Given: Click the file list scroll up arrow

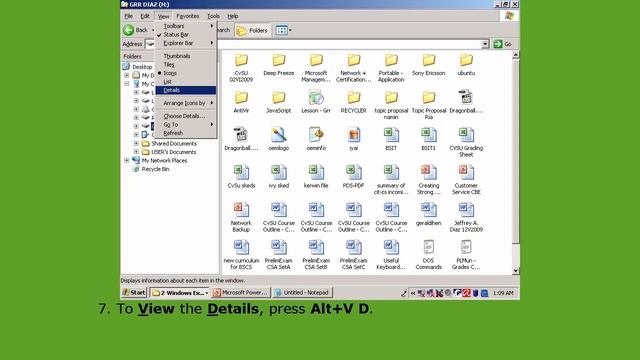Looking at the screenshot, I should [516, 54].
